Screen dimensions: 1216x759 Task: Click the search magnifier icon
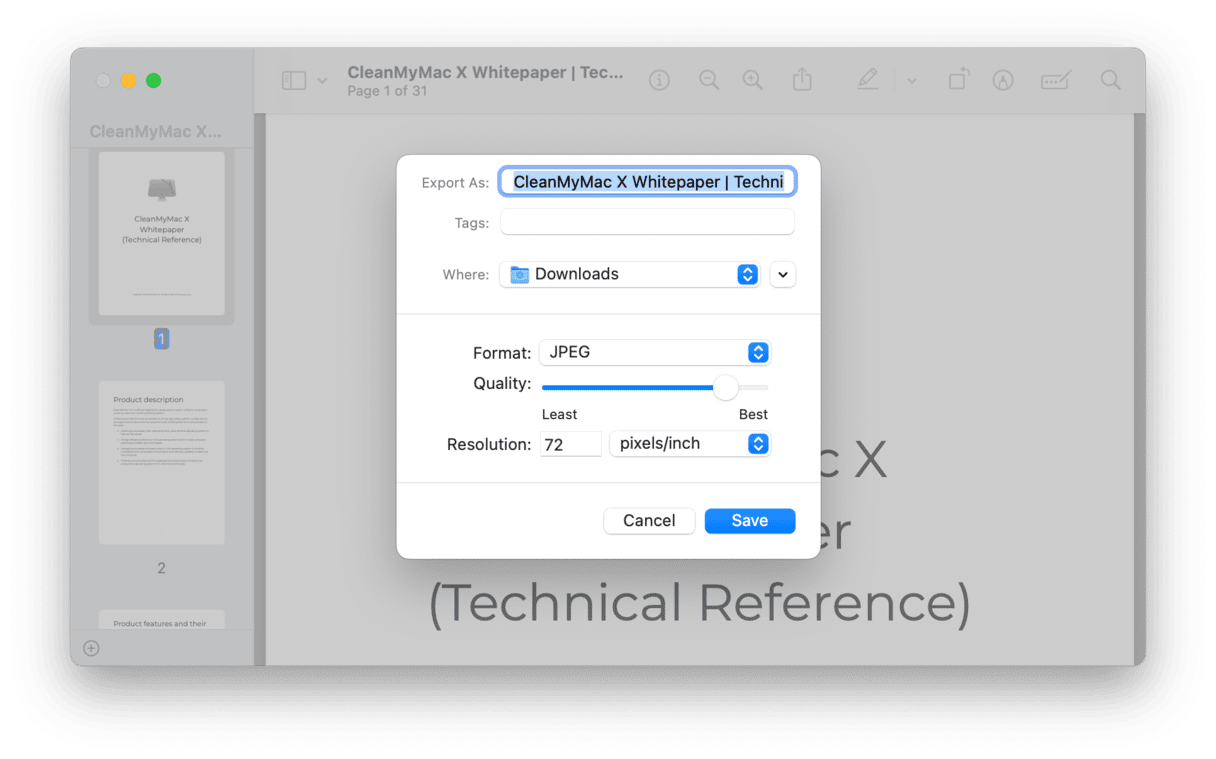(x=1111, y=81)
